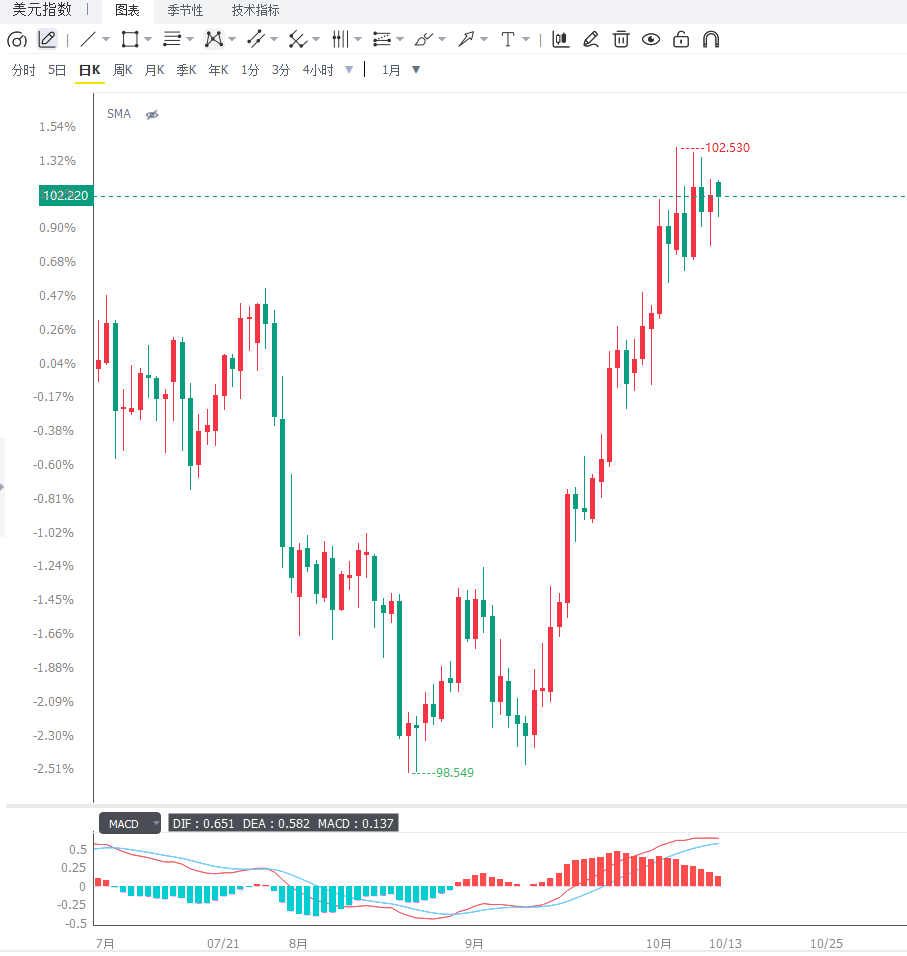This screenshot has height=956, width=907.
Task: Select the rectangle shape tool
Action: point(130,40)
